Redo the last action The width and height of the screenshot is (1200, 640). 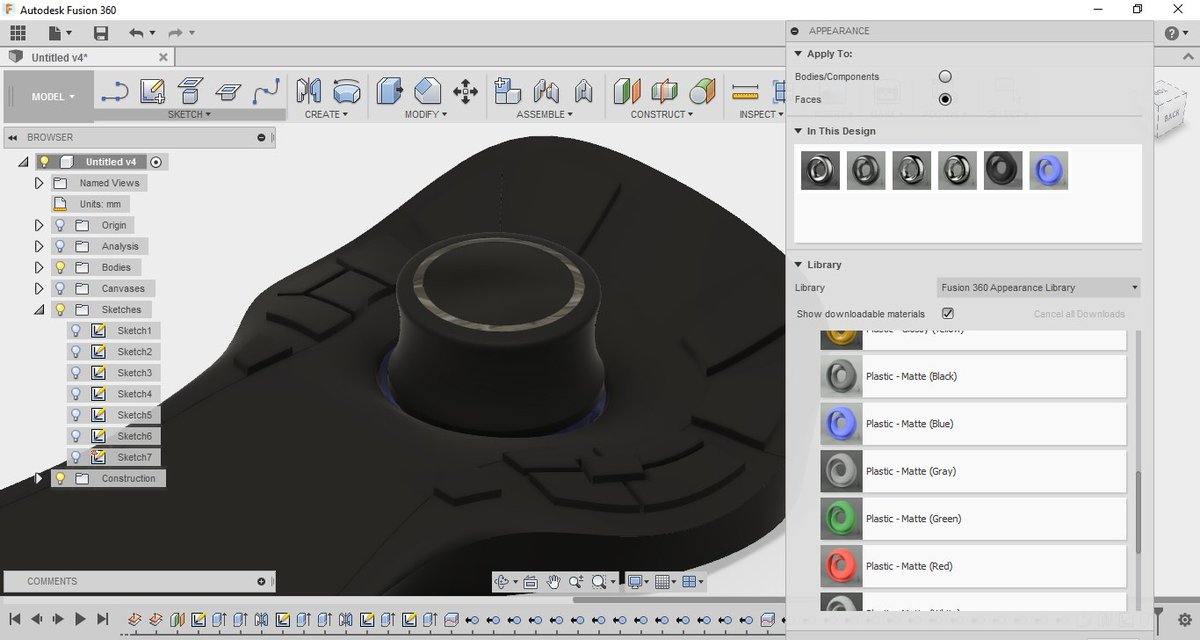(176, 33)
